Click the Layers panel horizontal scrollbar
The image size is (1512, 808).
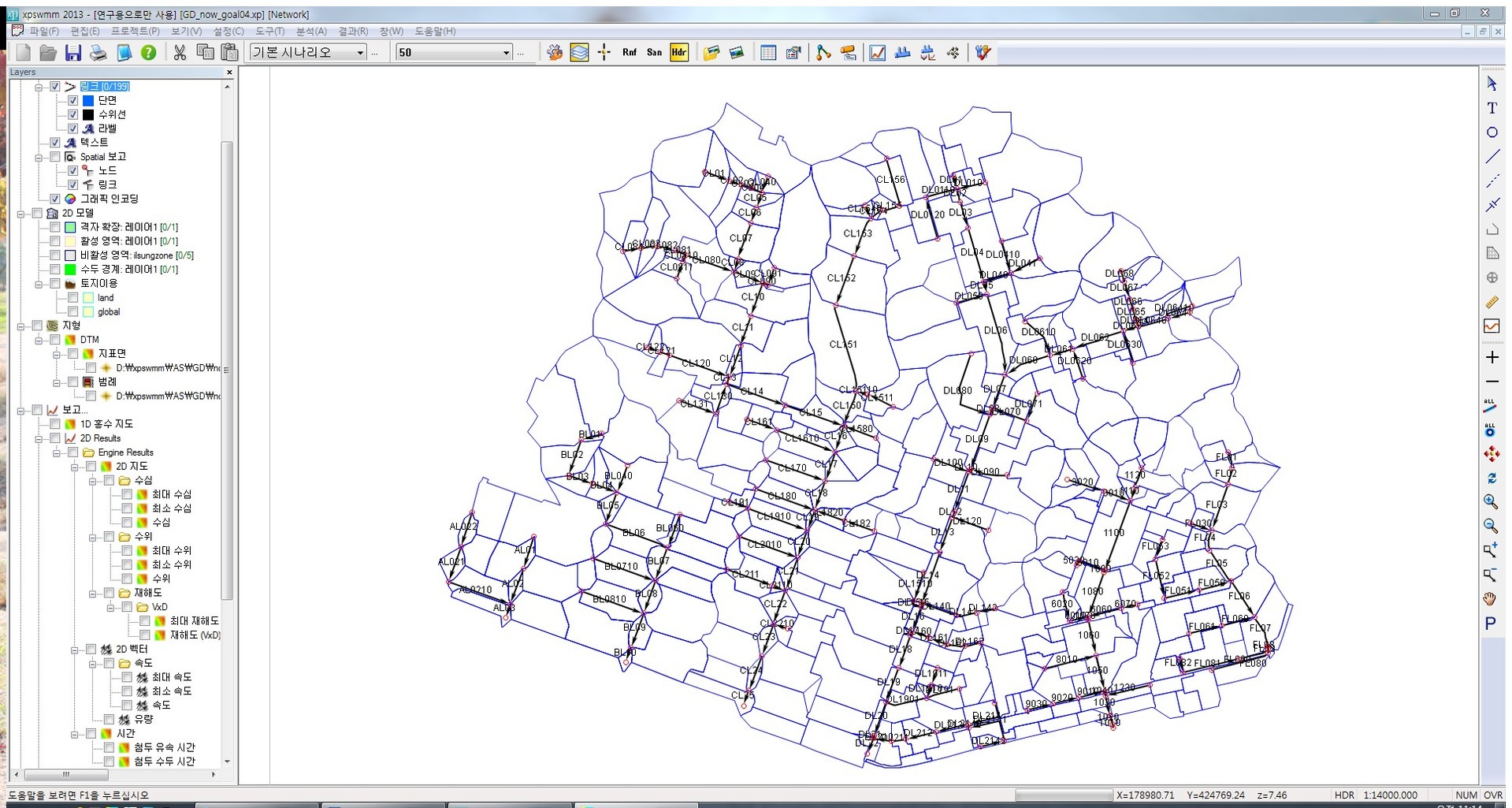click(66, 775)
